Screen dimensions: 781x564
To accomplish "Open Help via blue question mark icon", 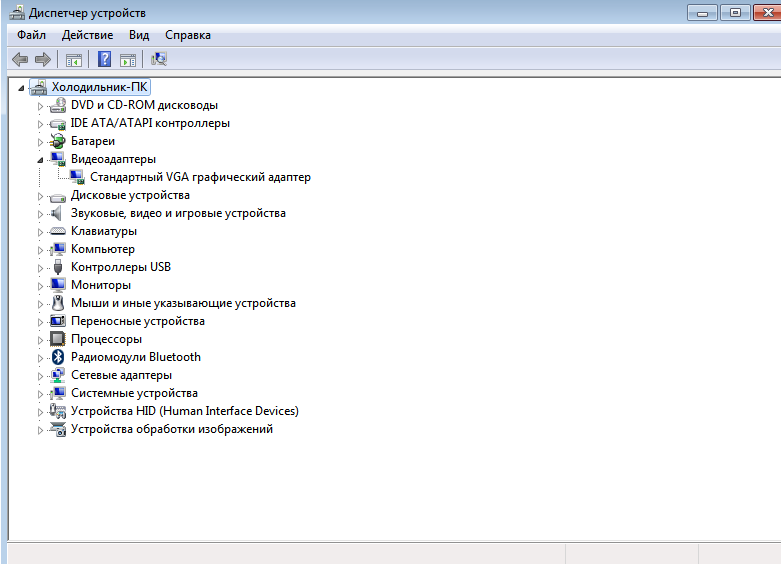I will (x=104, y=59).
